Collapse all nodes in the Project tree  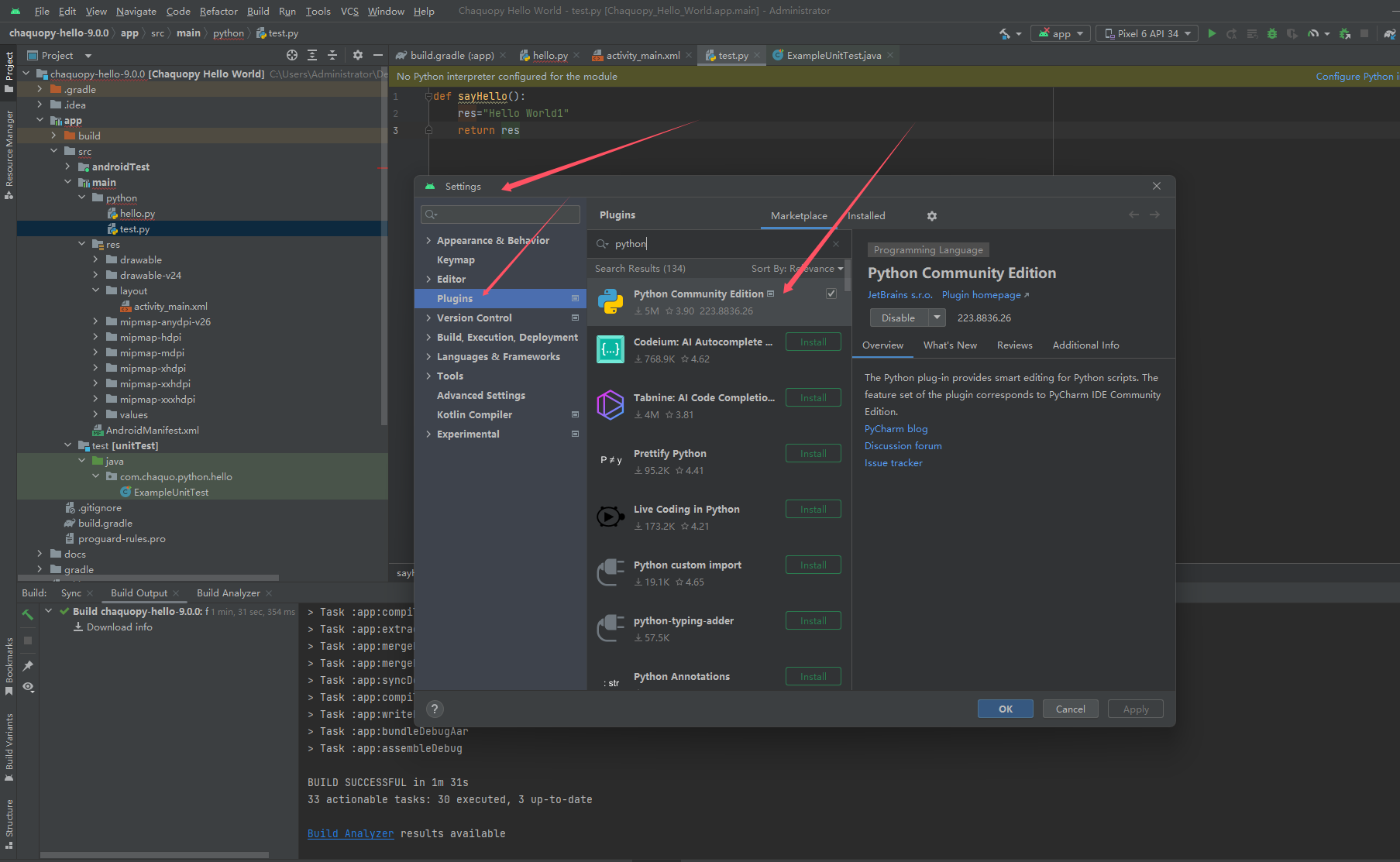pyautogui.click(x=331, y=55)
